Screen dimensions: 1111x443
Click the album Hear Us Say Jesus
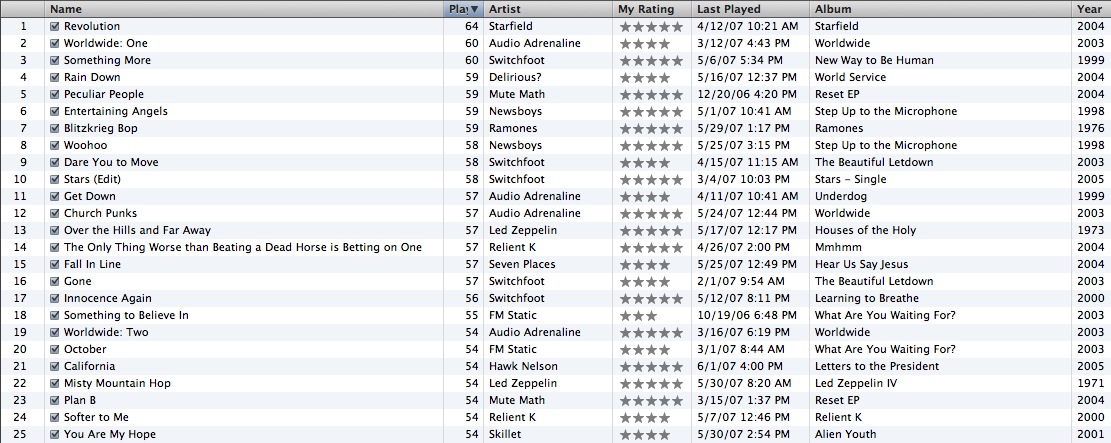(862, 264)
